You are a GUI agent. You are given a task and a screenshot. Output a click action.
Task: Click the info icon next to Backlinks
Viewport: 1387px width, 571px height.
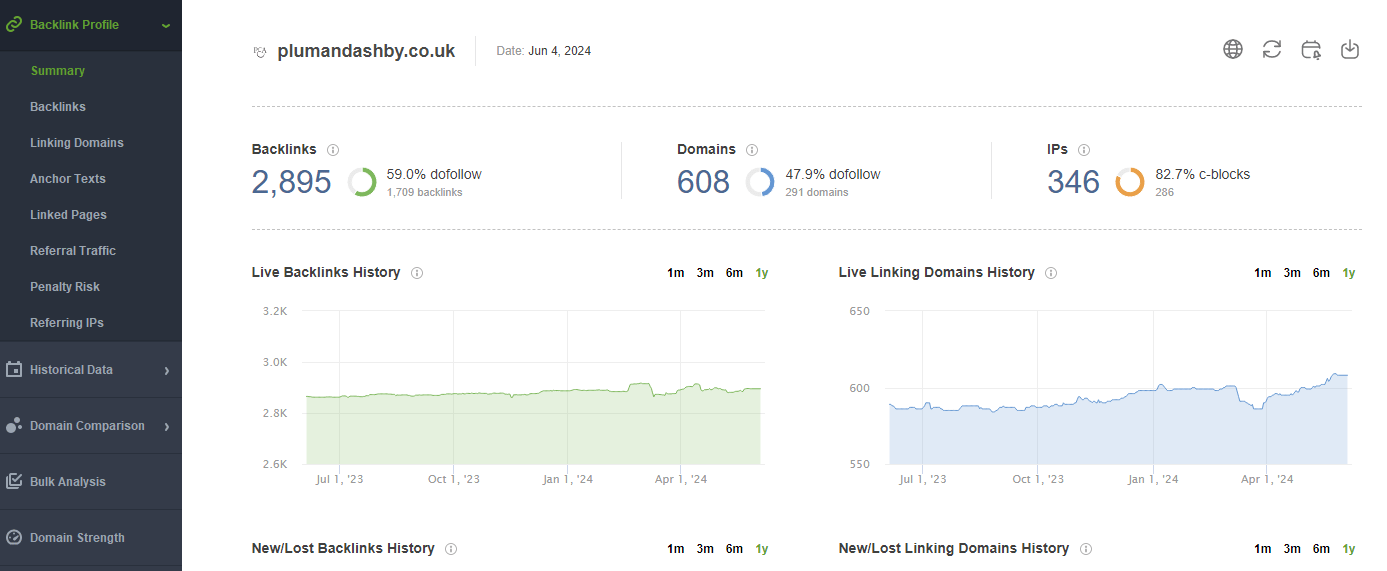[x=333, y=150]
